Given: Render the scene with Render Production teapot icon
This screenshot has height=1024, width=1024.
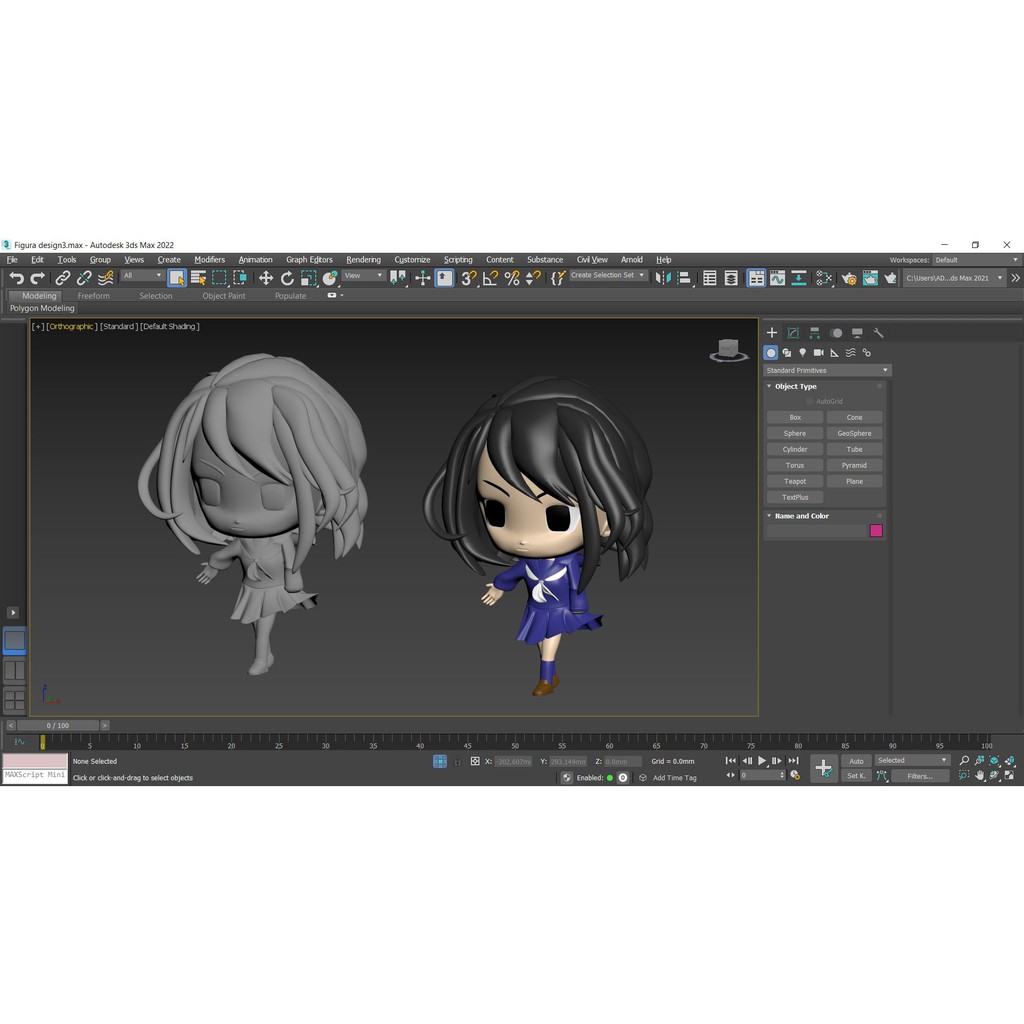Looking at the screenshot, I should [892, 277].
